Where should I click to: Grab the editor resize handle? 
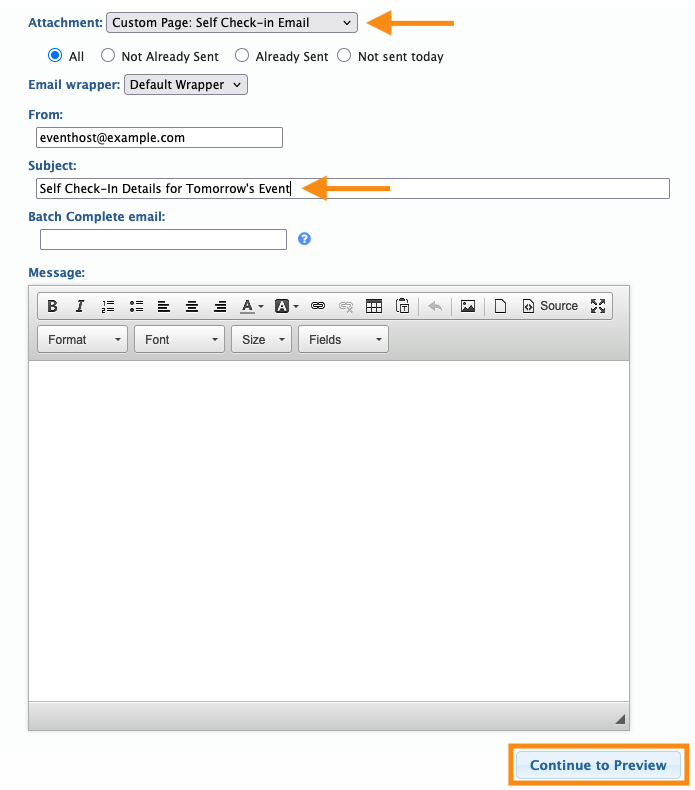pos(620,719)
